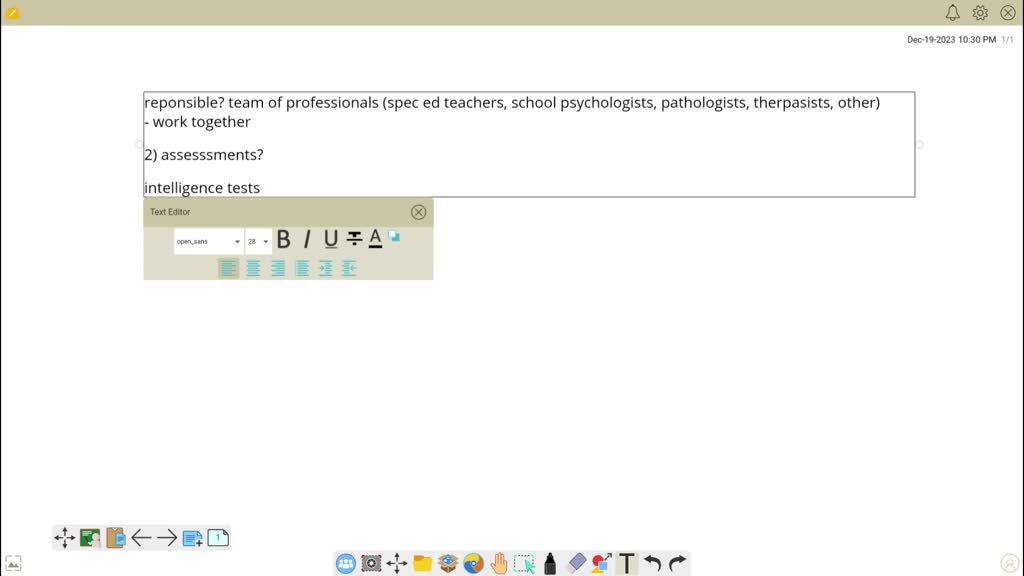Click the notifications bell

click(953, 13)
